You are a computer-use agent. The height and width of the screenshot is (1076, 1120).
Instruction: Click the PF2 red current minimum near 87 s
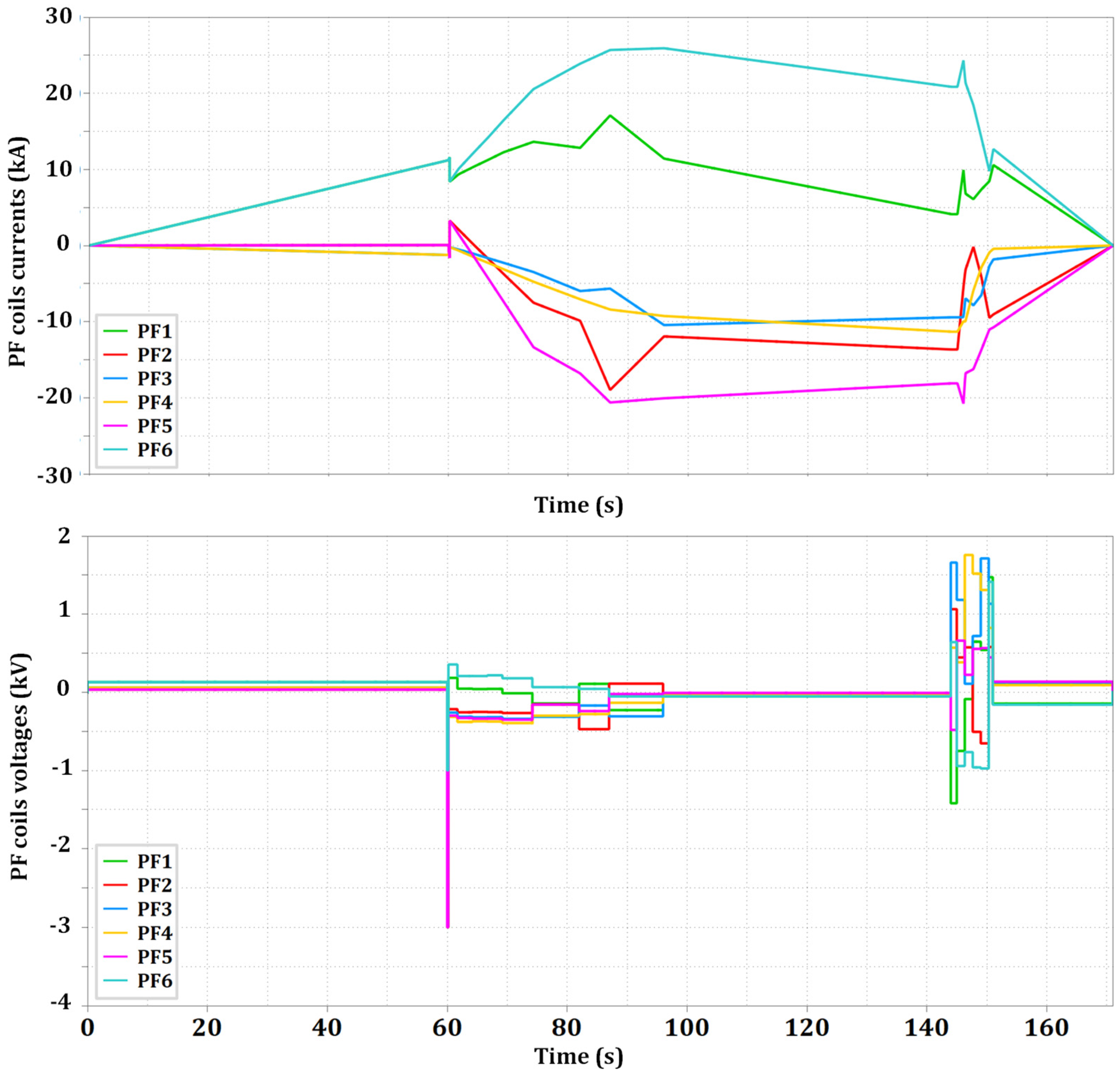tap(610, 389)
